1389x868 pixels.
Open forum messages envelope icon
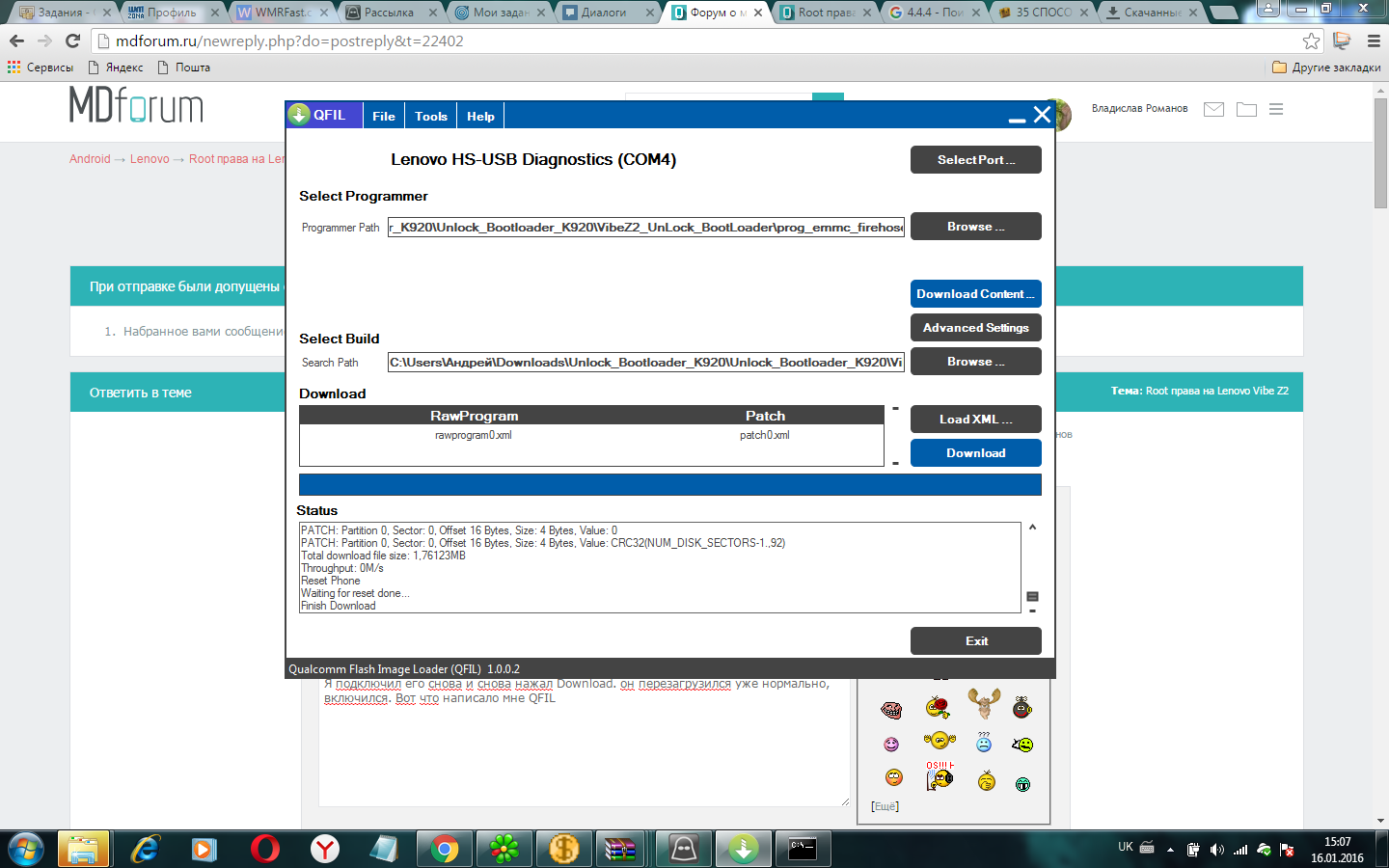(x=1214, y=110)
